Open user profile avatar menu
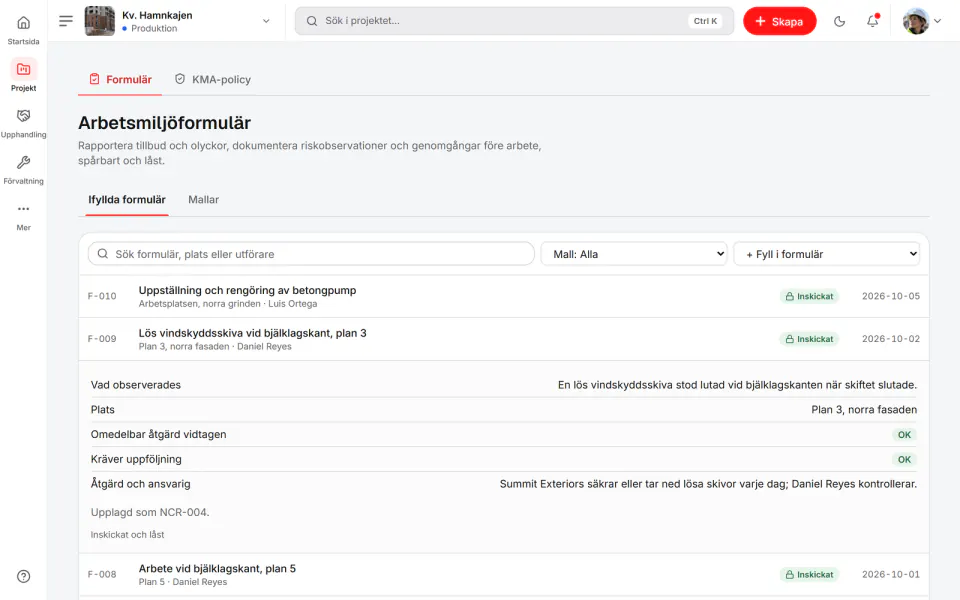The width and height of the screenshot is (960, 600). (x=921, y=21)
